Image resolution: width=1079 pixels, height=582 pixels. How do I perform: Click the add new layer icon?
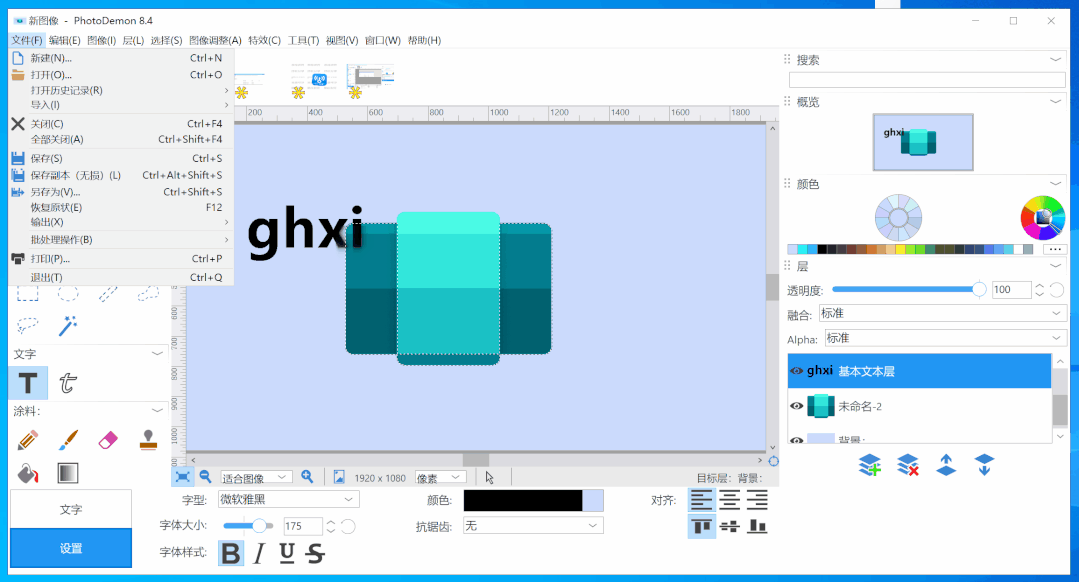(870, 465)
